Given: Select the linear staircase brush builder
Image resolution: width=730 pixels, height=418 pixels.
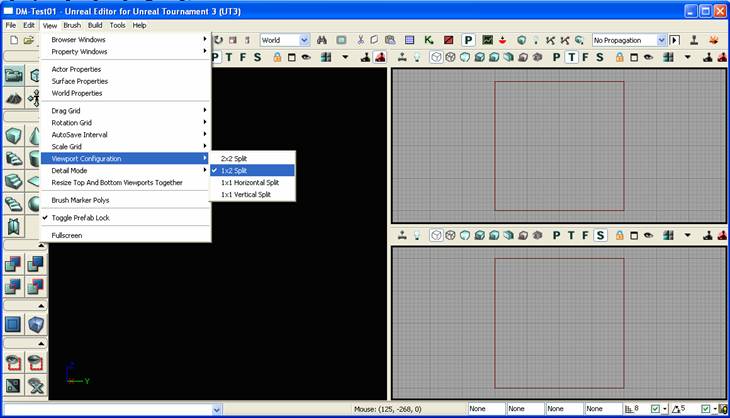Looking at the screenshot, I should point(14,180).
